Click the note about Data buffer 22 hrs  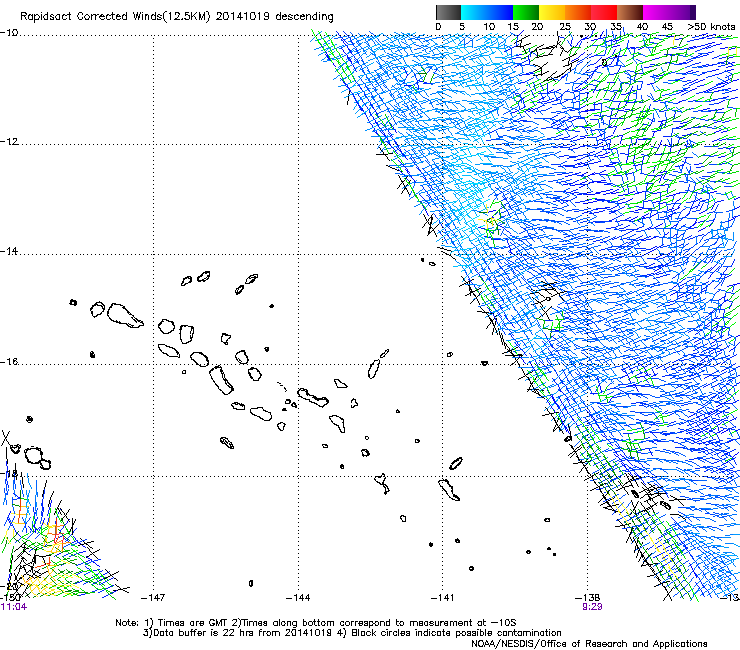(x=352, y=633)
